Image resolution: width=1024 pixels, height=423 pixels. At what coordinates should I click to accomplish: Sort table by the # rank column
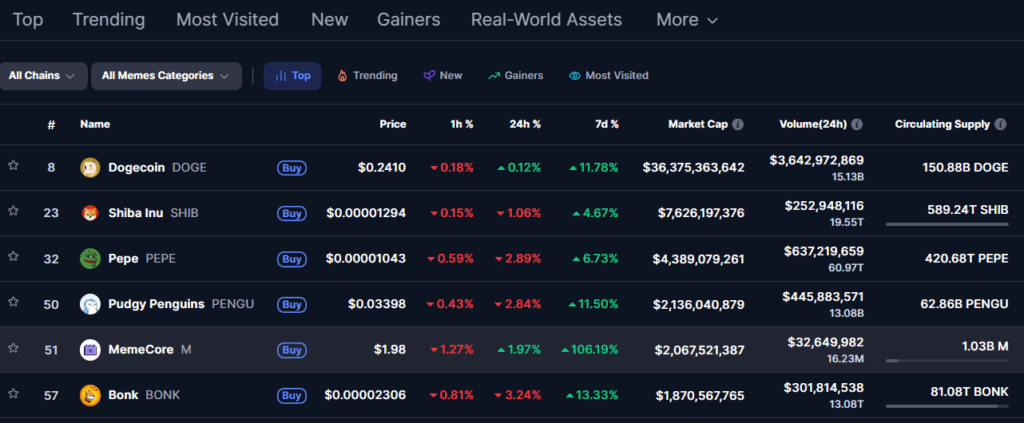click(51, 125)
